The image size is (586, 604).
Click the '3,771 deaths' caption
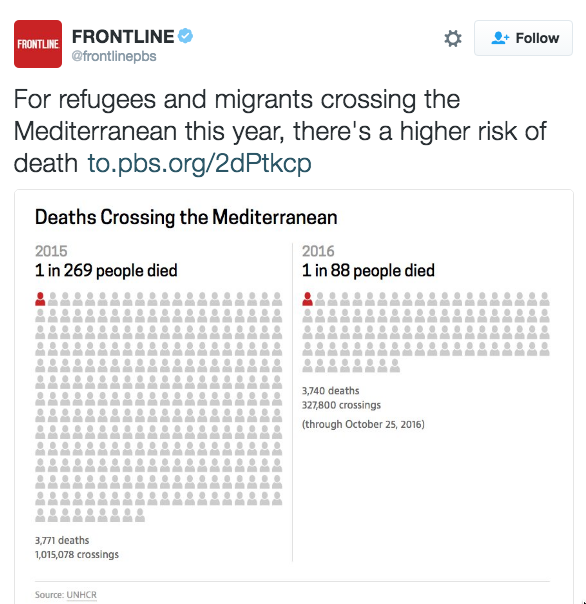tap(62, 540)
